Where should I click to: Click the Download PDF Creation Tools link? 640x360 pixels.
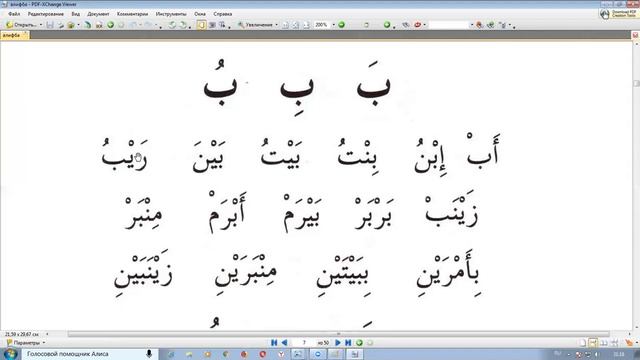pyautogui.click(x=619, y=14)
